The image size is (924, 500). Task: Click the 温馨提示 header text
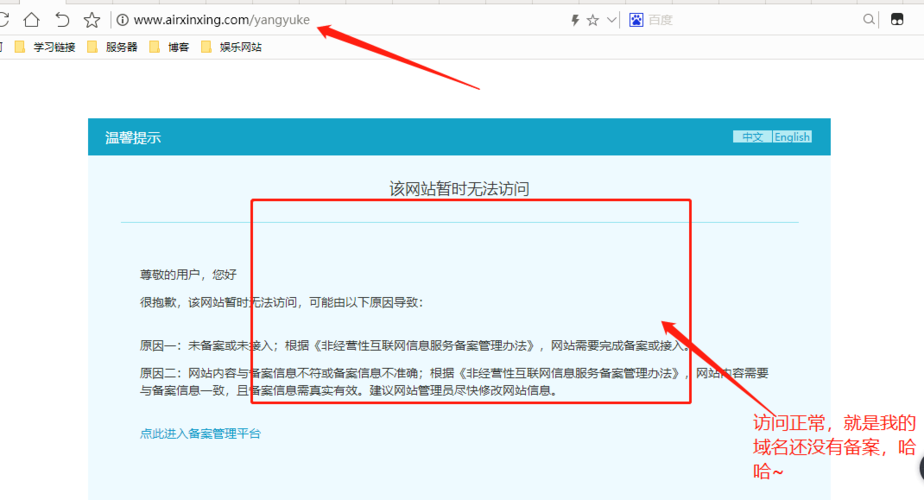133,138
